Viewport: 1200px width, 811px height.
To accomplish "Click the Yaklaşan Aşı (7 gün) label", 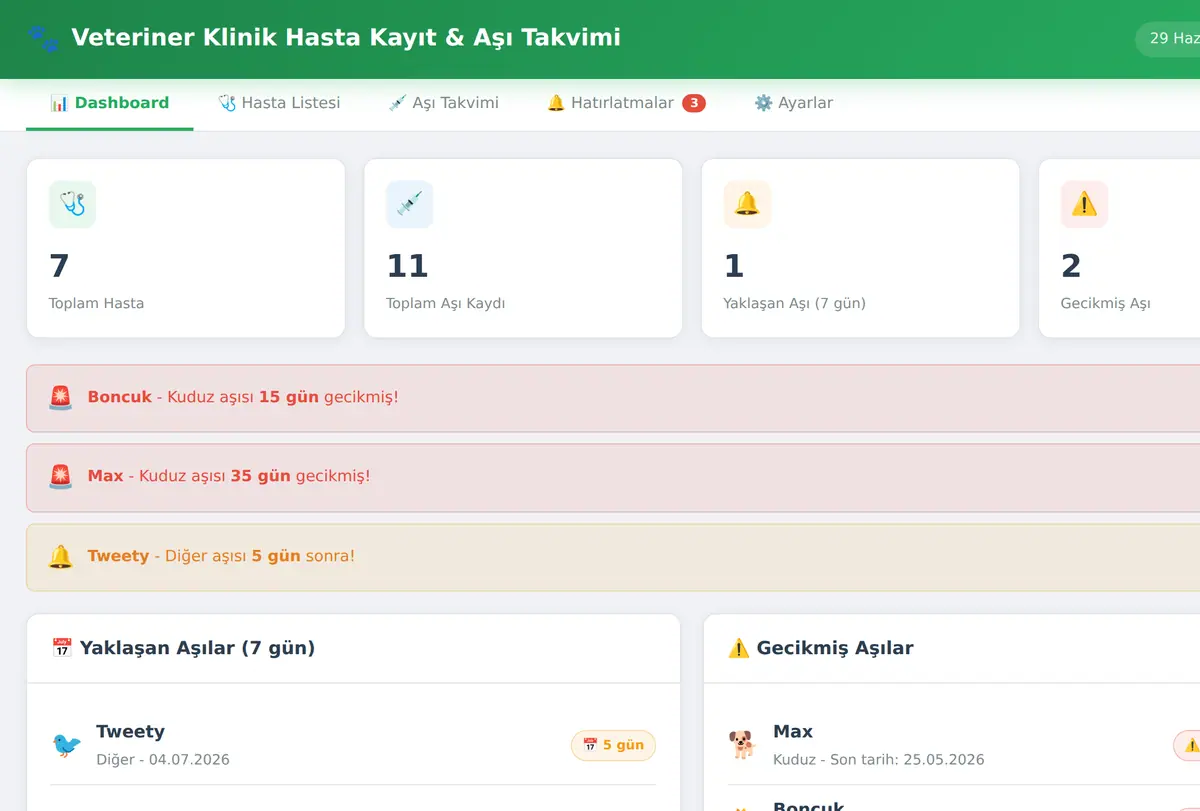I will [x=794, y=303].
